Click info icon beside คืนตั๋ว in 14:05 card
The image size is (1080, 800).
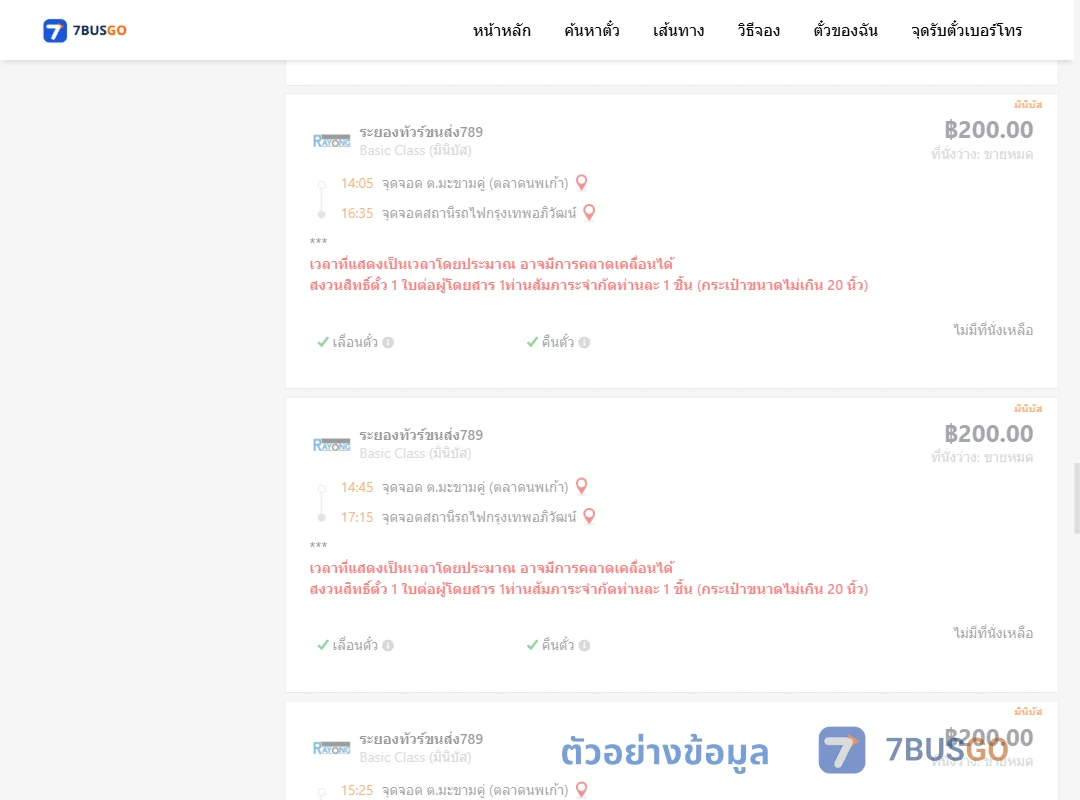(x=584, y=342)
